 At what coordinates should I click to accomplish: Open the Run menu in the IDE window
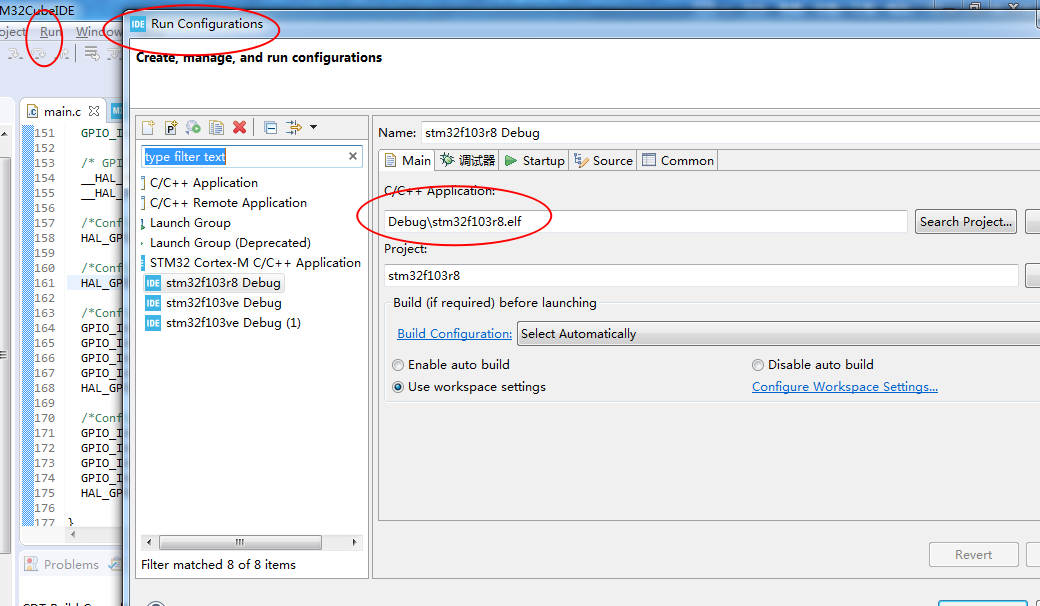pos(50,32)
